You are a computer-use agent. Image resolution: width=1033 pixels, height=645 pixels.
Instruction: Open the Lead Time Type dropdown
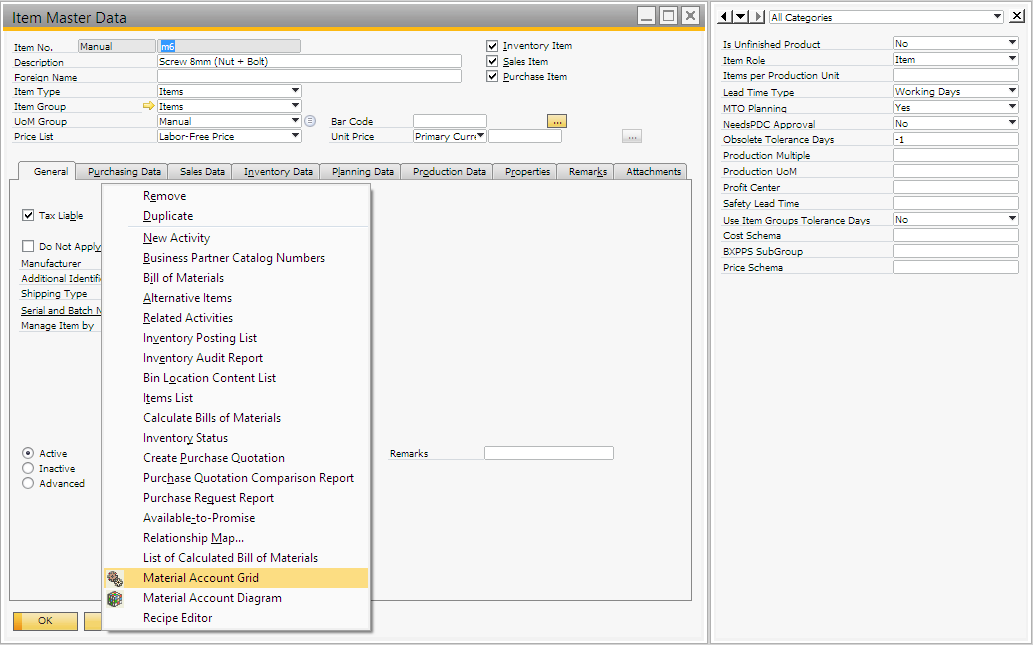(x=1012, y=92)
